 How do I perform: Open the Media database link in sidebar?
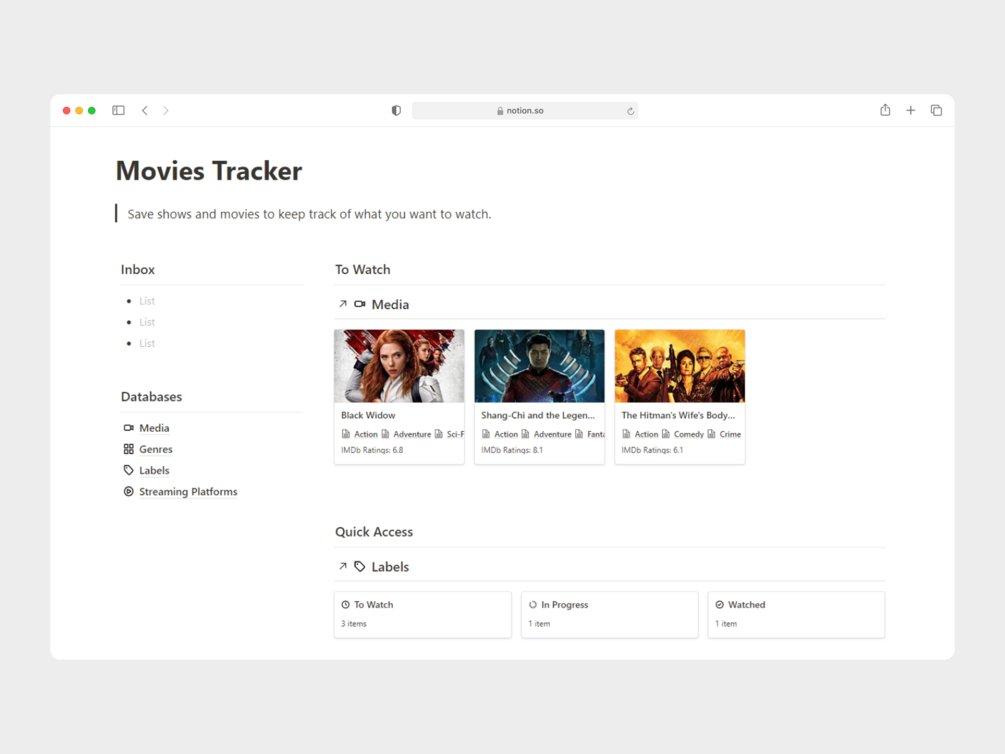[154, 428]
